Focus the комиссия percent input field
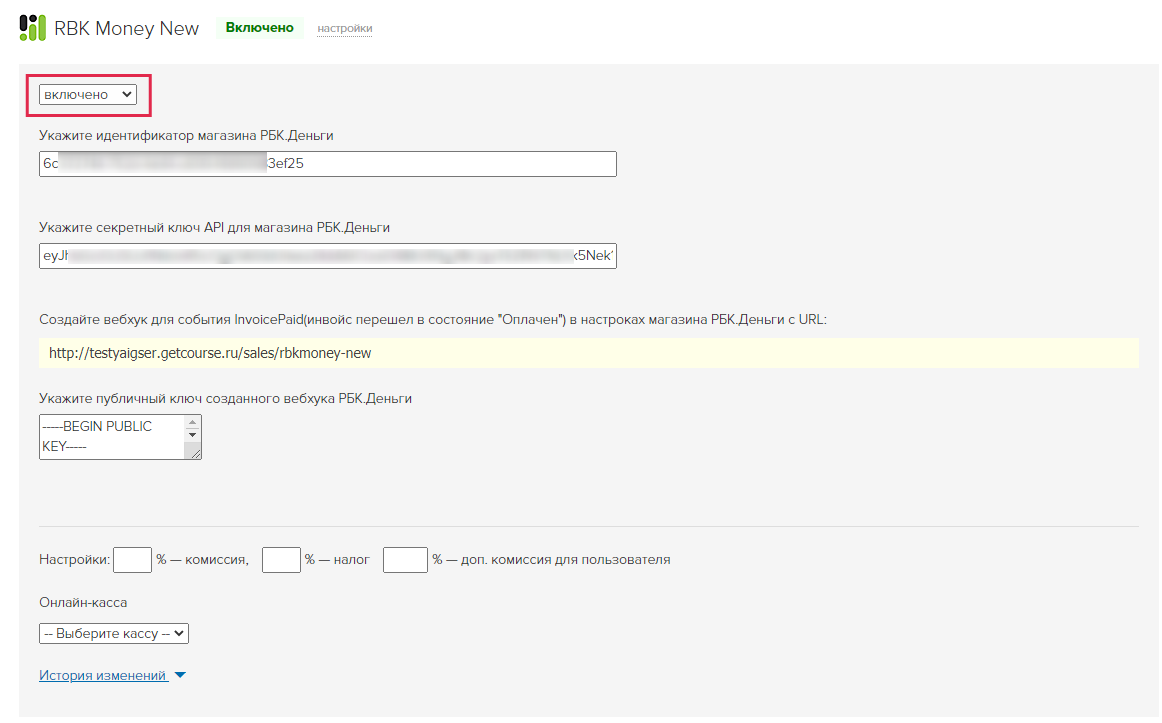This screenshot has height=723, width=1162. (x=133, y=559)
